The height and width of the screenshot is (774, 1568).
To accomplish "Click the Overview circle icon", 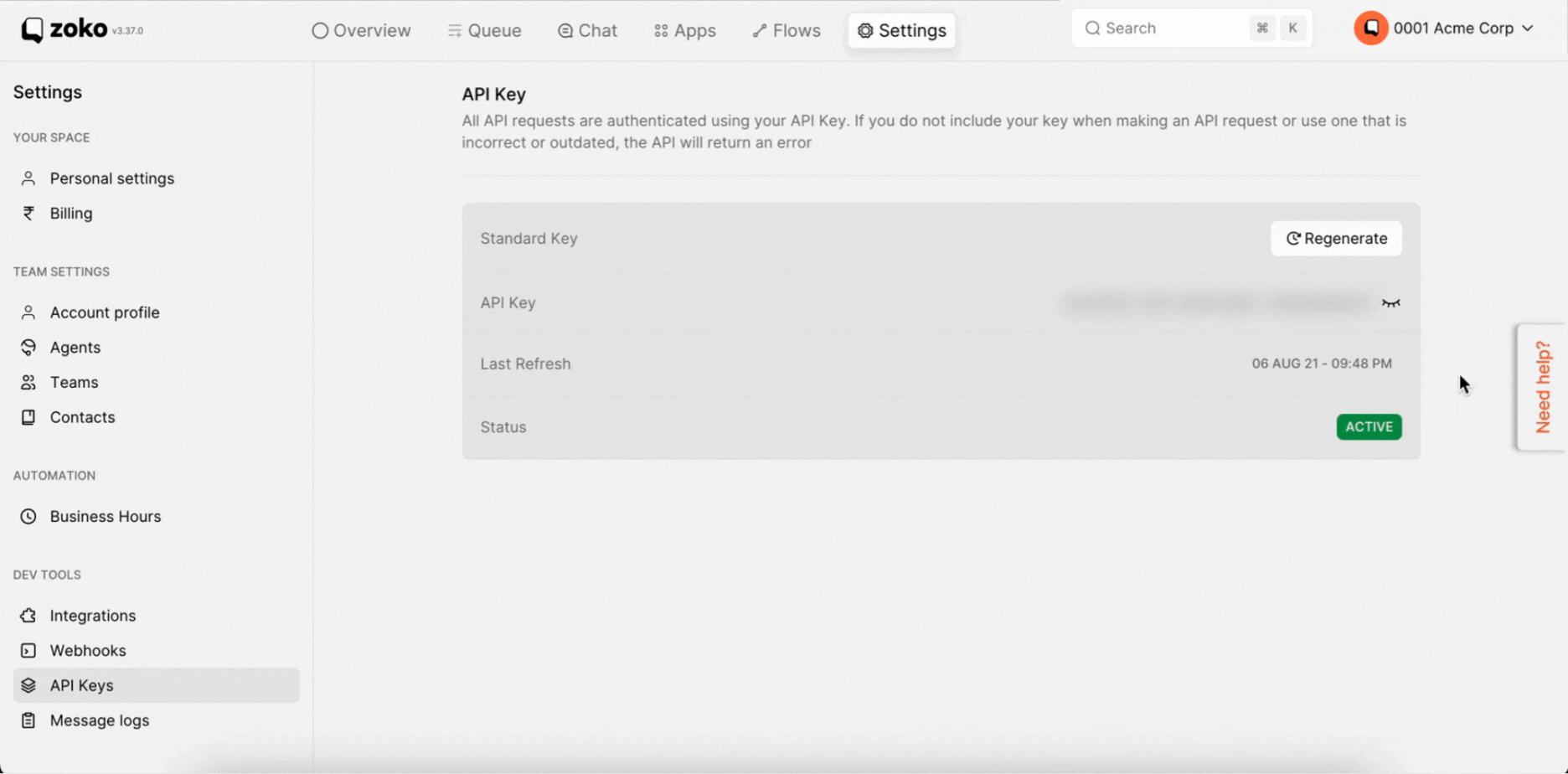I will point(320,31).
